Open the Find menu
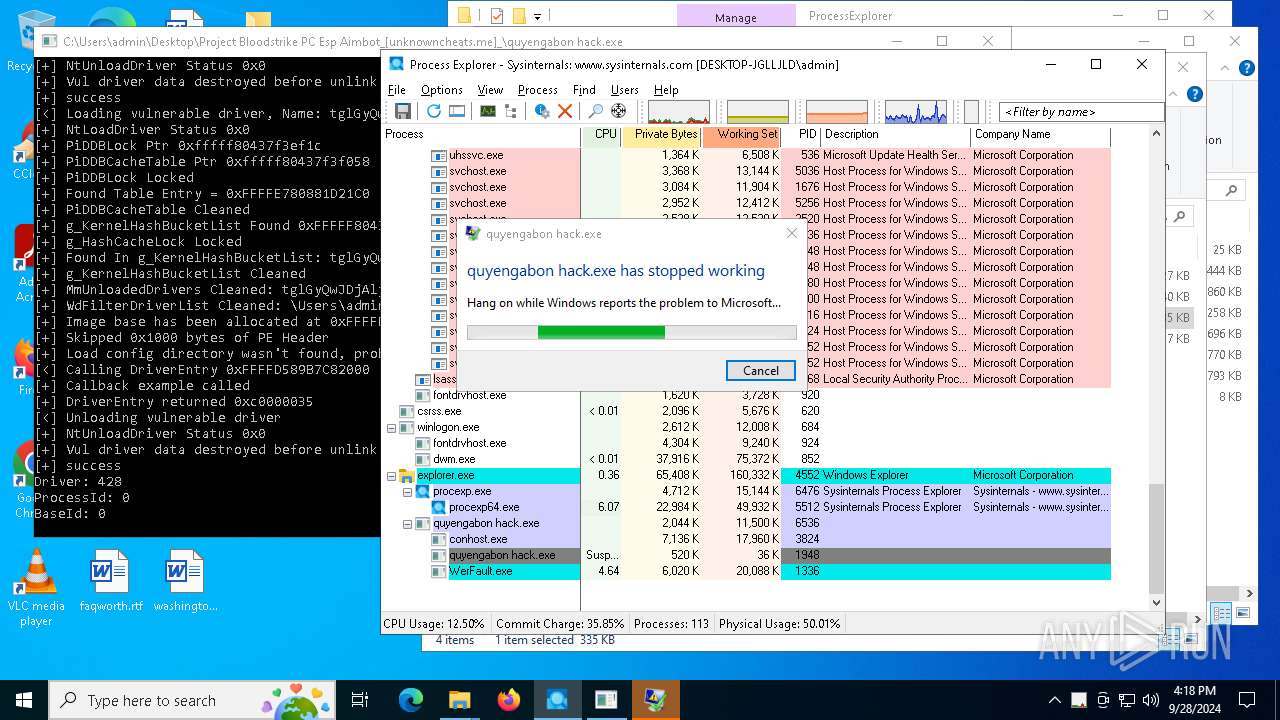The width and height of the screenshot is (1280, 720). click(584, 89)
